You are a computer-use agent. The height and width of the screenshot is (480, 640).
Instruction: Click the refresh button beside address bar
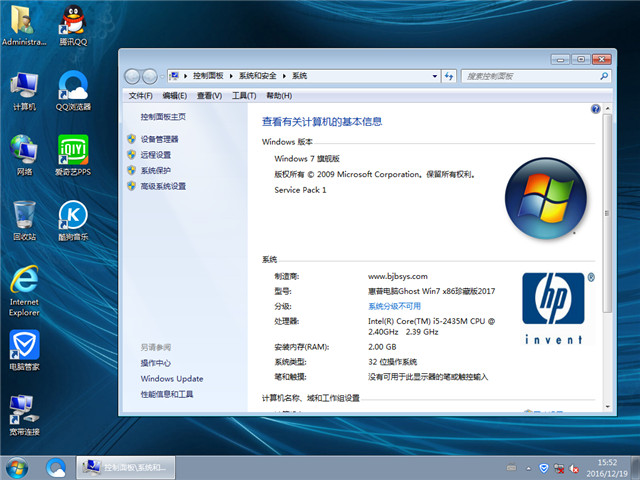point(449,76)
